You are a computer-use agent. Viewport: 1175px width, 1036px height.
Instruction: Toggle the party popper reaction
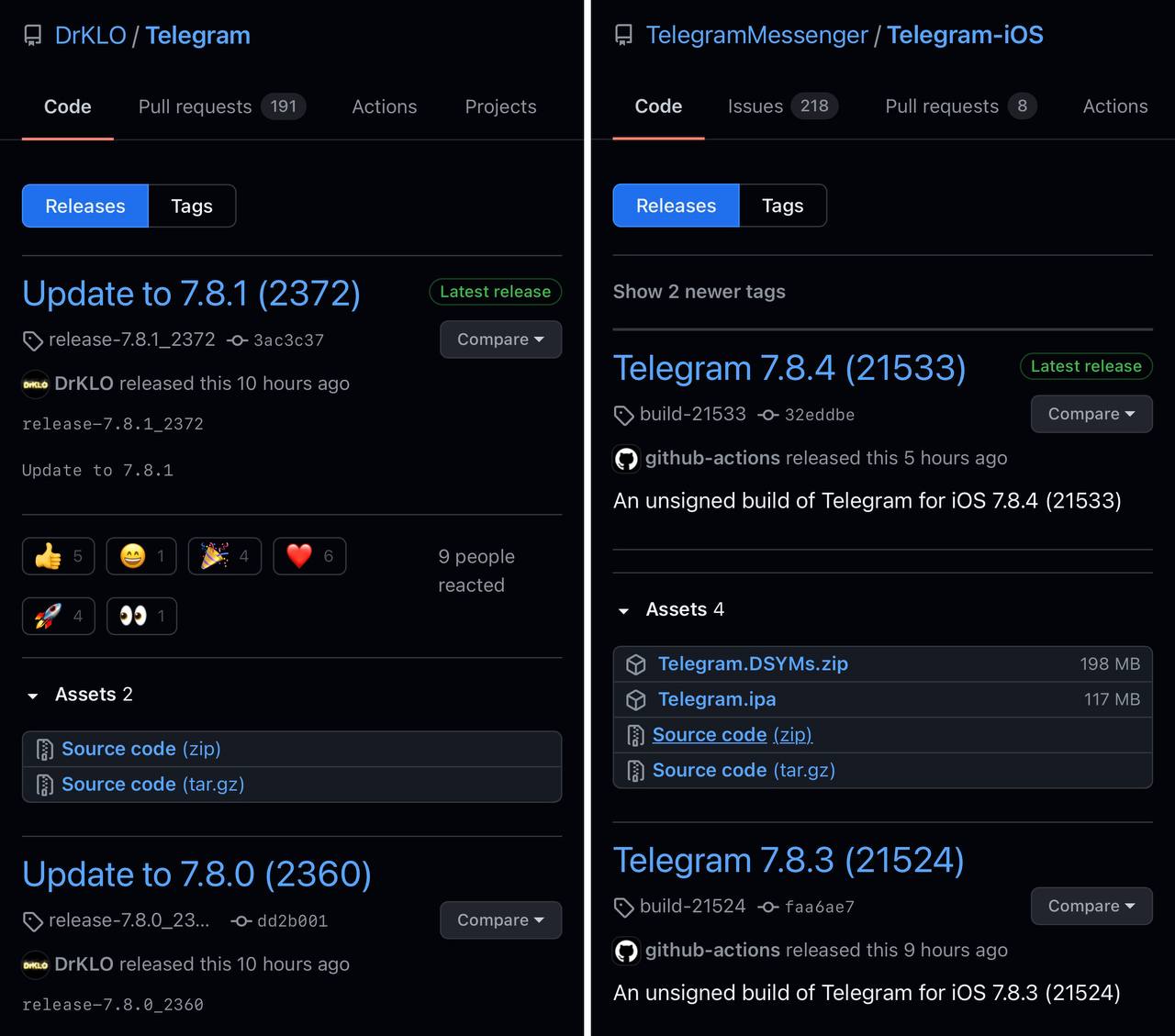(225, 556)
